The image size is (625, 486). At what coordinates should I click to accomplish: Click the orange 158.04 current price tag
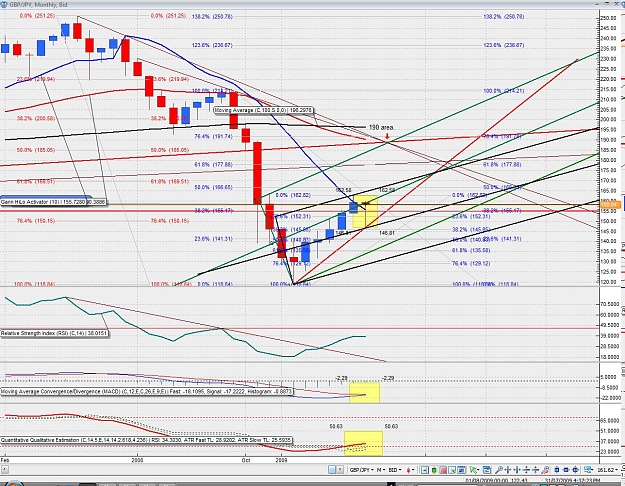pyautogui.click(x=610, y=205)
